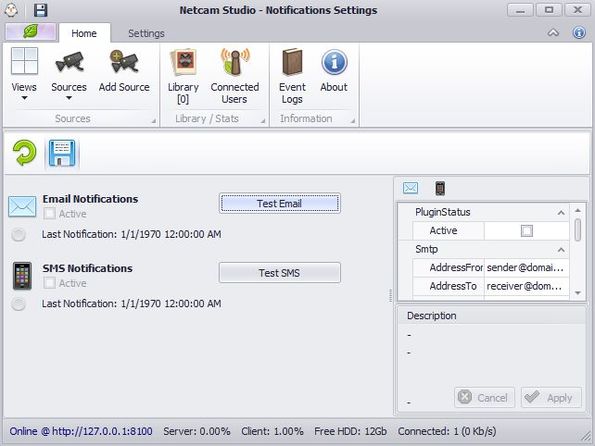
Task: Edit the AddressTo receiver@dom... value
Action: coord(527,287)
